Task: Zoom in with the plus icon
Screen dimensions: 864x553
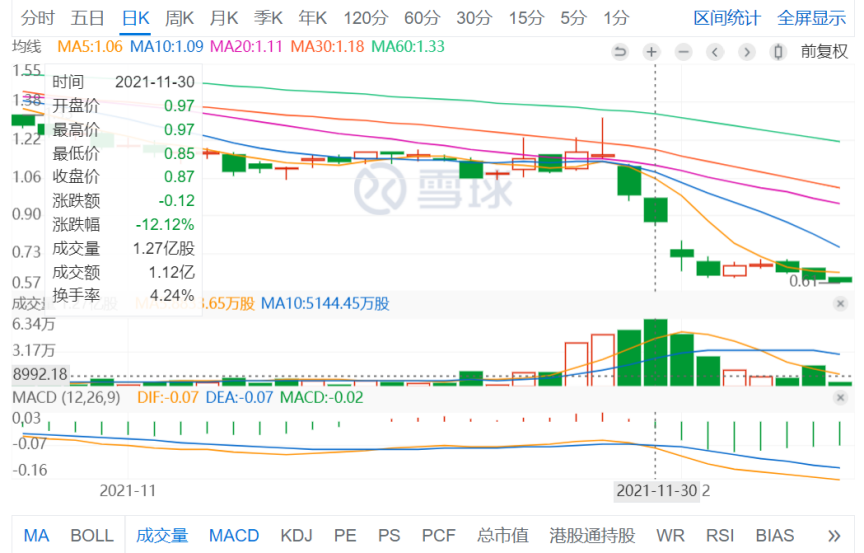Action: pos(651,52)
